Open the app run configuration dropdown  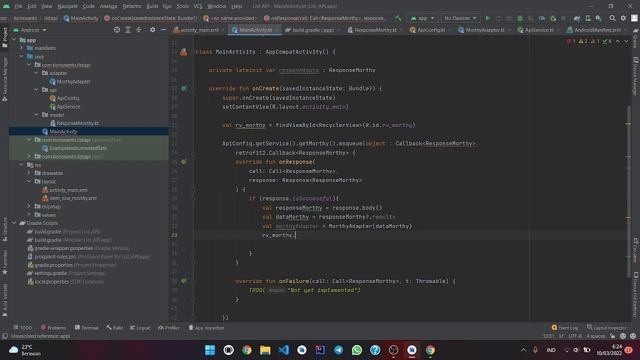coord(422,18)
